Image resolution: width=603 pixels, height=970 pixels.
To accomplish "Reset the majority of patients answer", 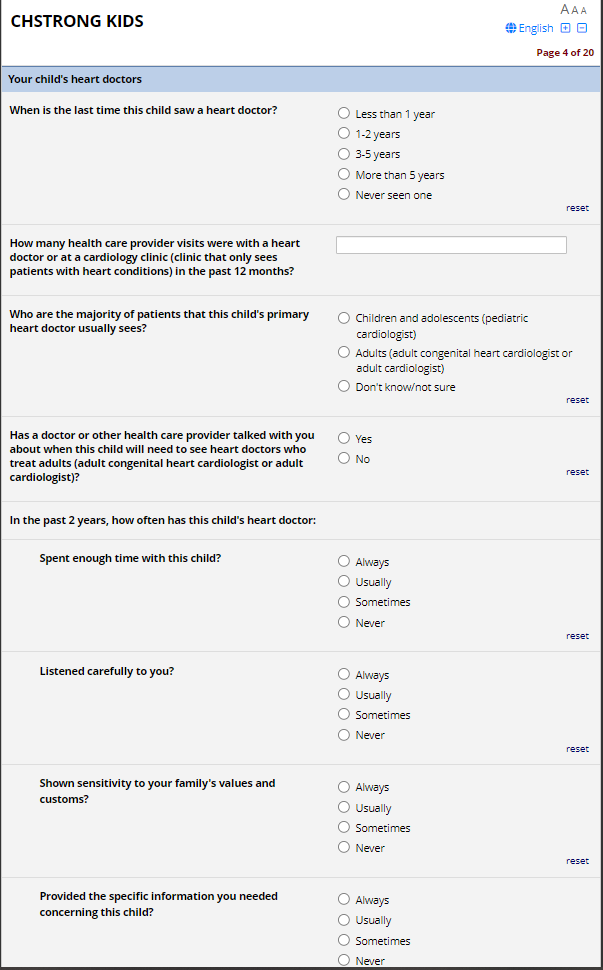I will (577, 400).
